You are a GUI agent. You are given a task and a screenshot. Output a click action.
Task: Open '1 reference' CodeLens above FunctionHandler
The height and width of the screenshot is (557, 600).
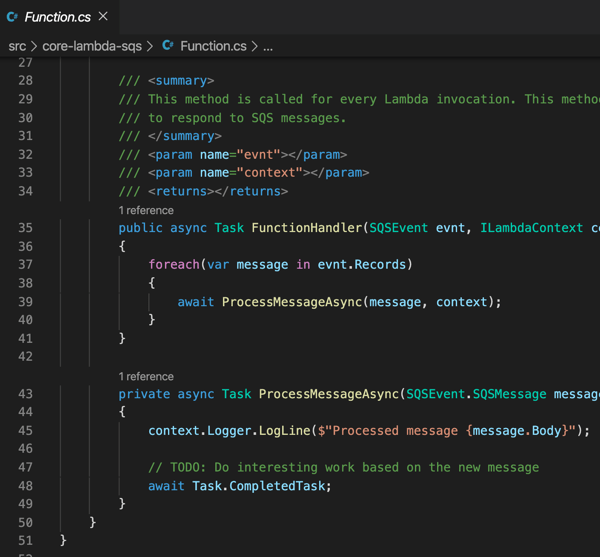tap(146, 210)
